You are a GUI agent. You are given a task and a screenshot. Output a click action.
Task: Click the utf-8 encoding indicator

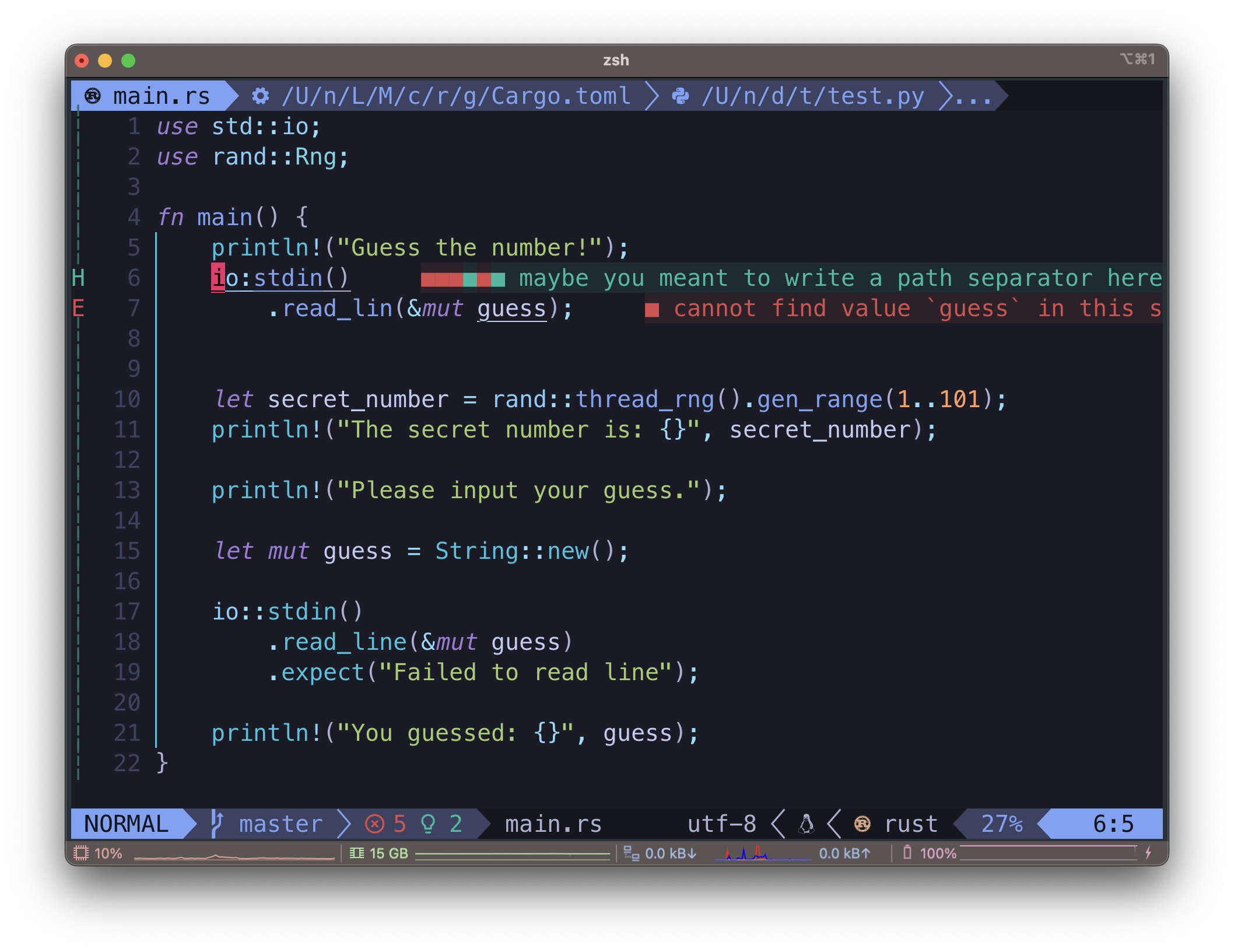pos(721,824)
